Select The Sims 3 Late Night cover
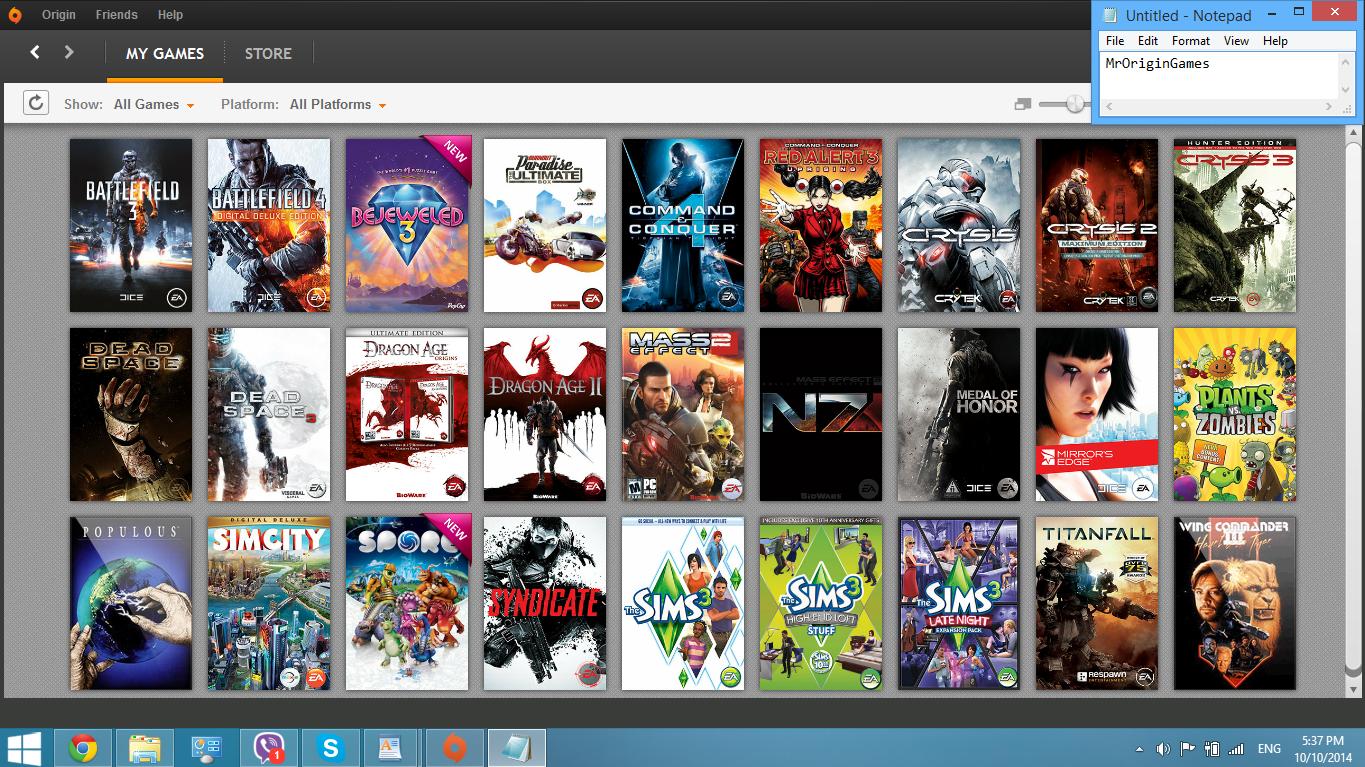The height and width of the screenshot is (767, 1365). (959, 603)
